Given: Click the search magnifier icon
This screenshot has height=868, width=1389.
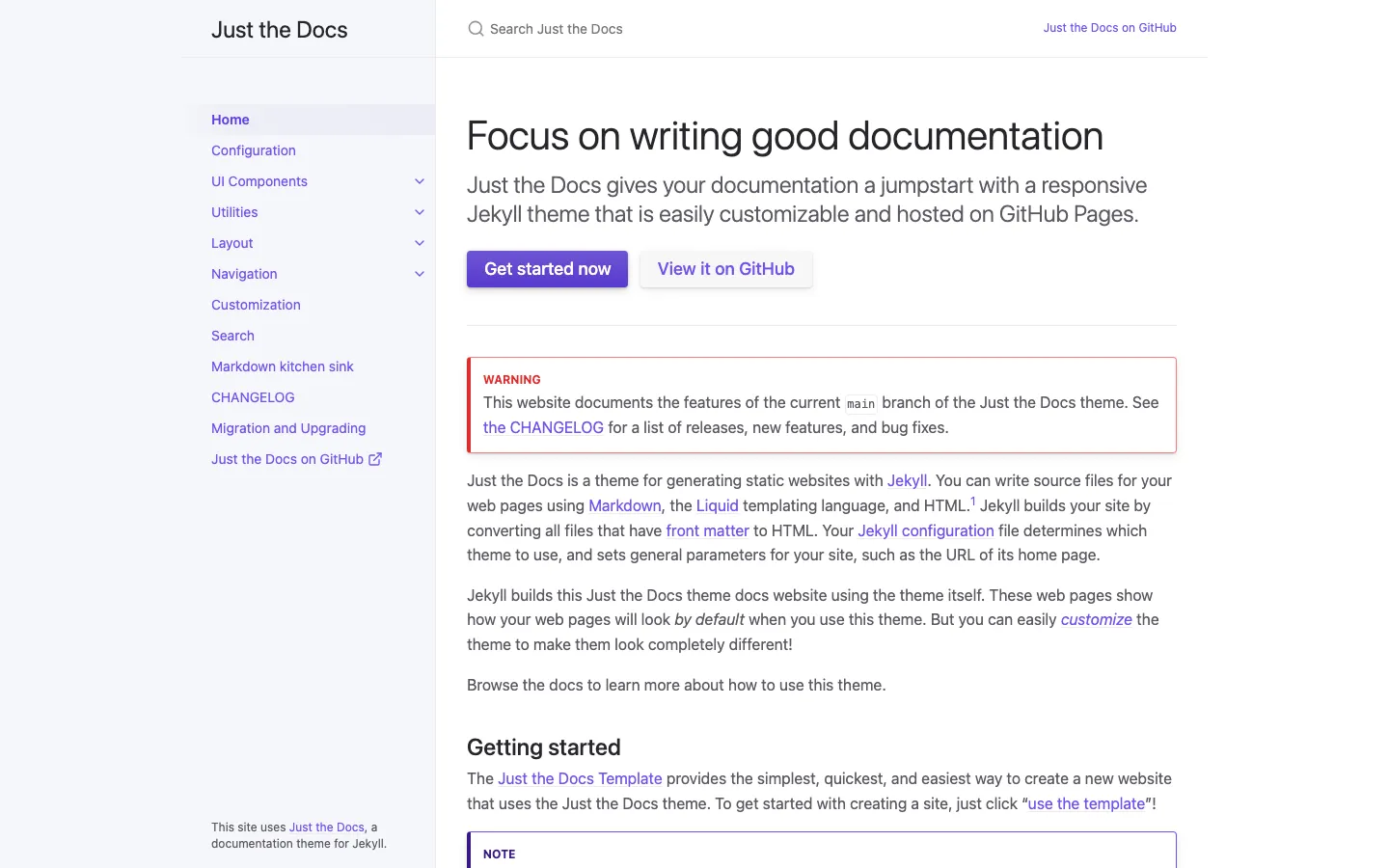Looking at the screenshot, I should (476, 29).
